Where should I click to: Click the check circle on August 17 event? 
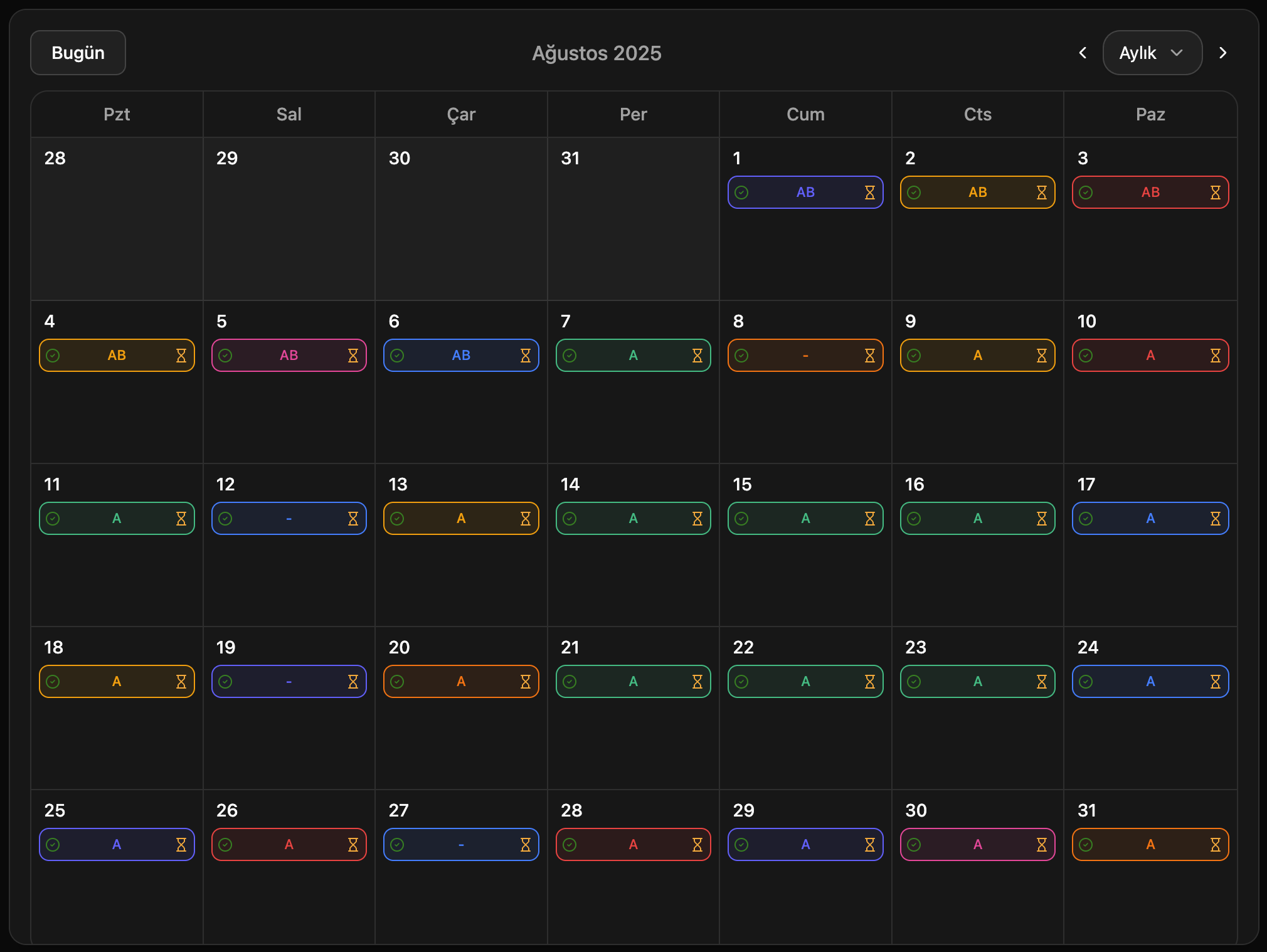1086,519
